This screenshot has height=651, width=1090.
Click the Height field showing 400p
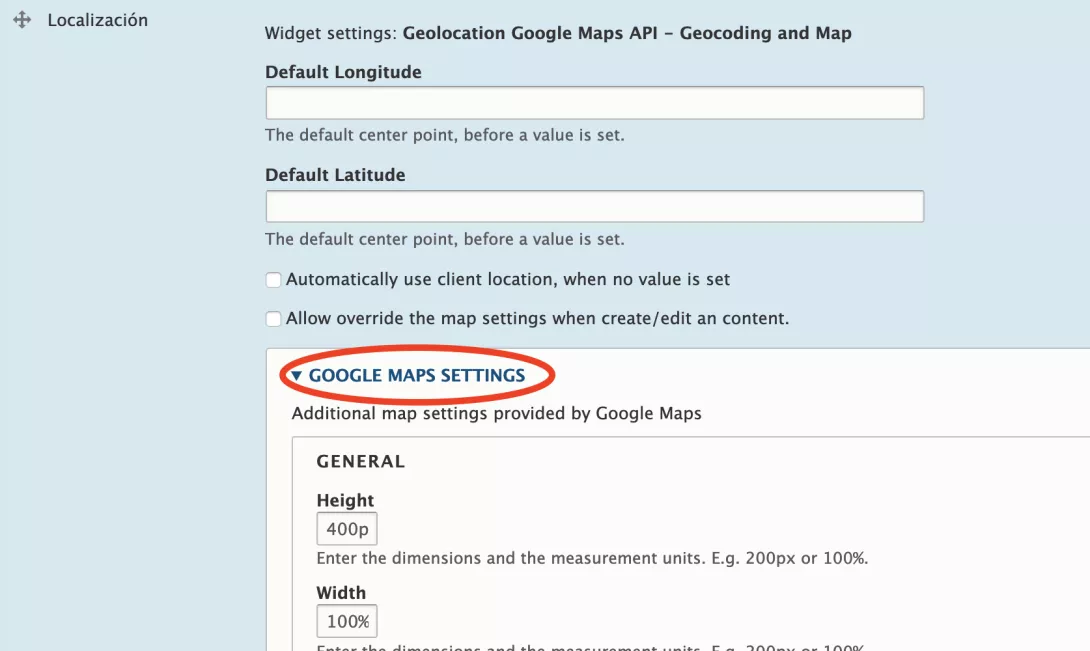click(x=347, y=529)
